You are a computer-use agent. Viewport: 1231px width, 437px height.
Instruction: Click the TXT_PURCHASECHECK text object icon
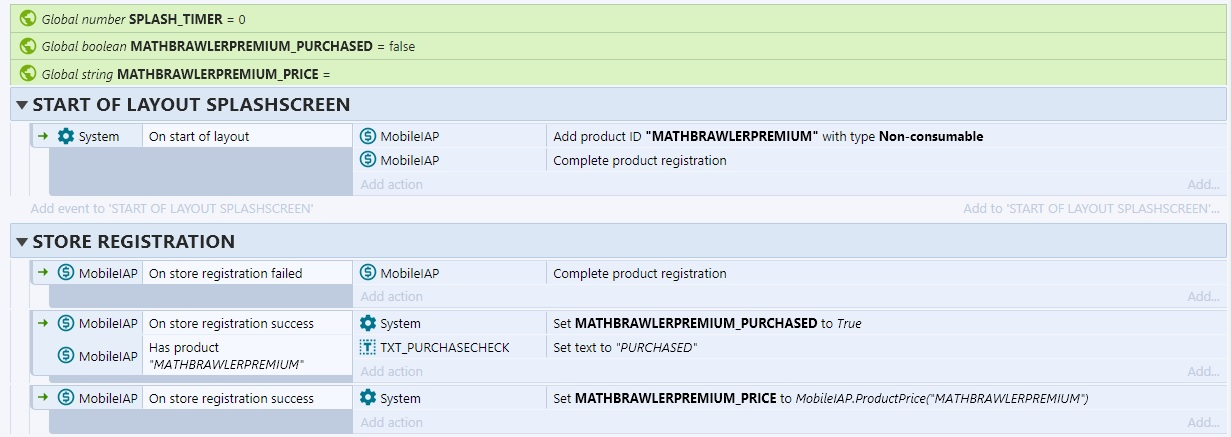click(x=367, y=347)
